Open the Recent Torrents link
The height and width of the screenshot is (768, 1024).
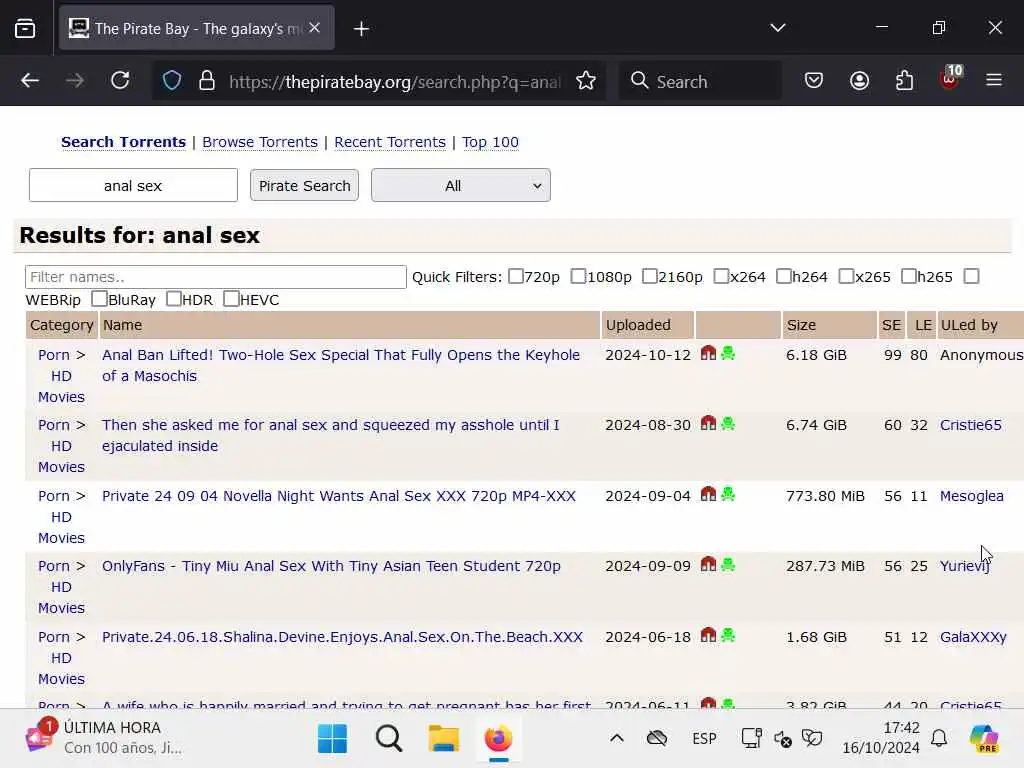[390, 142]
